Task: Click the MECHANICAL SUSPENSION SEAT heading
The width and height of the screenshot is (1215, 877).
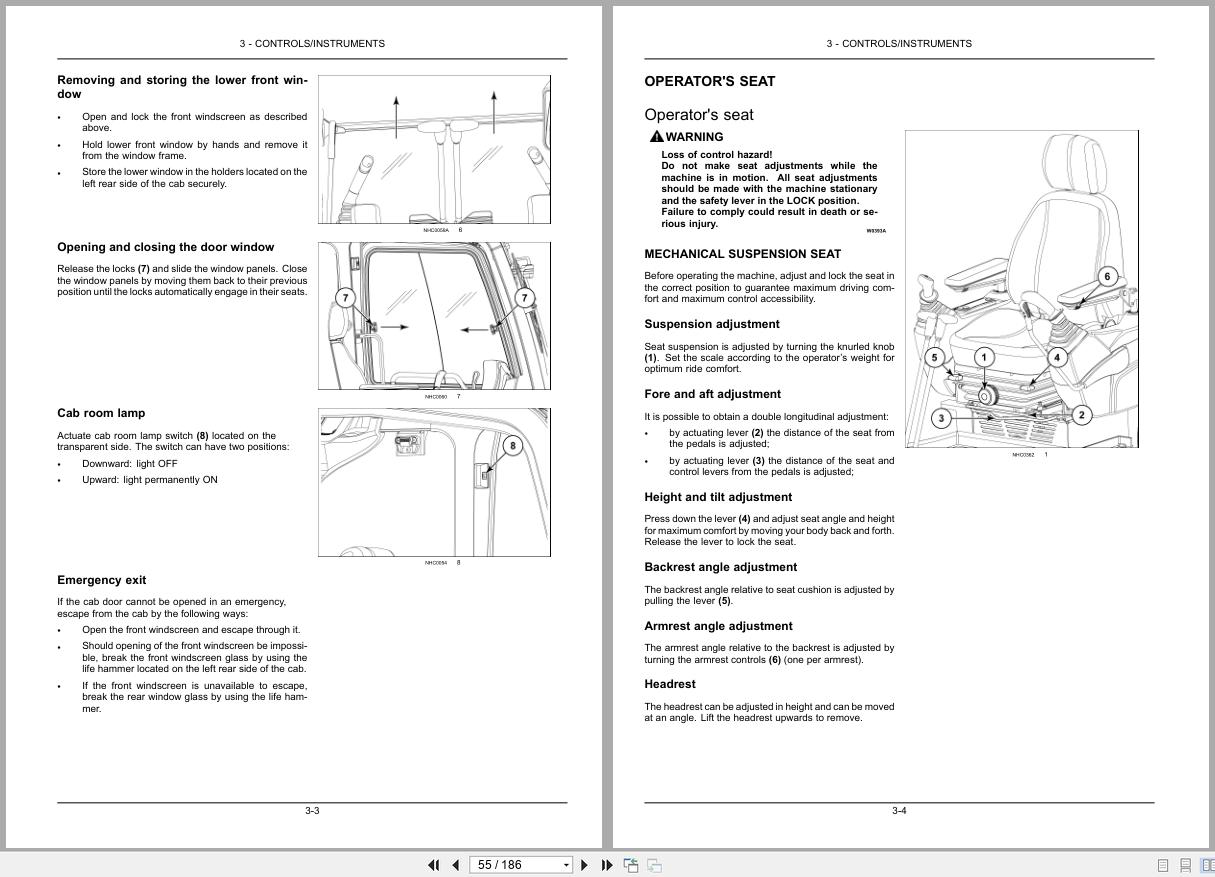Action: click(742, 254)
